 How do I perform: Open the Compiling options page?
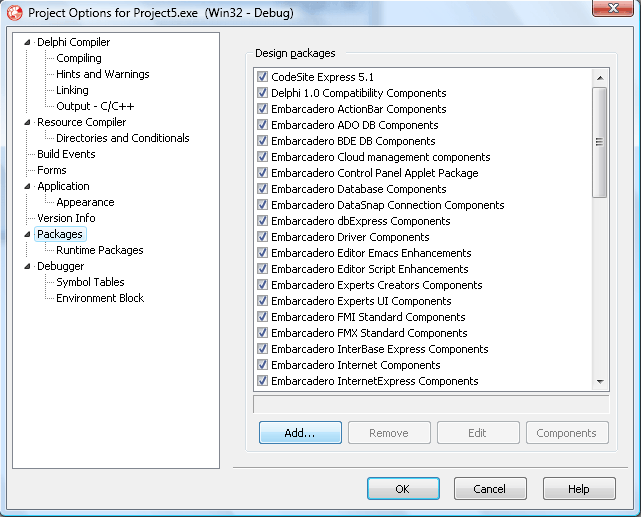coord(79,58)
